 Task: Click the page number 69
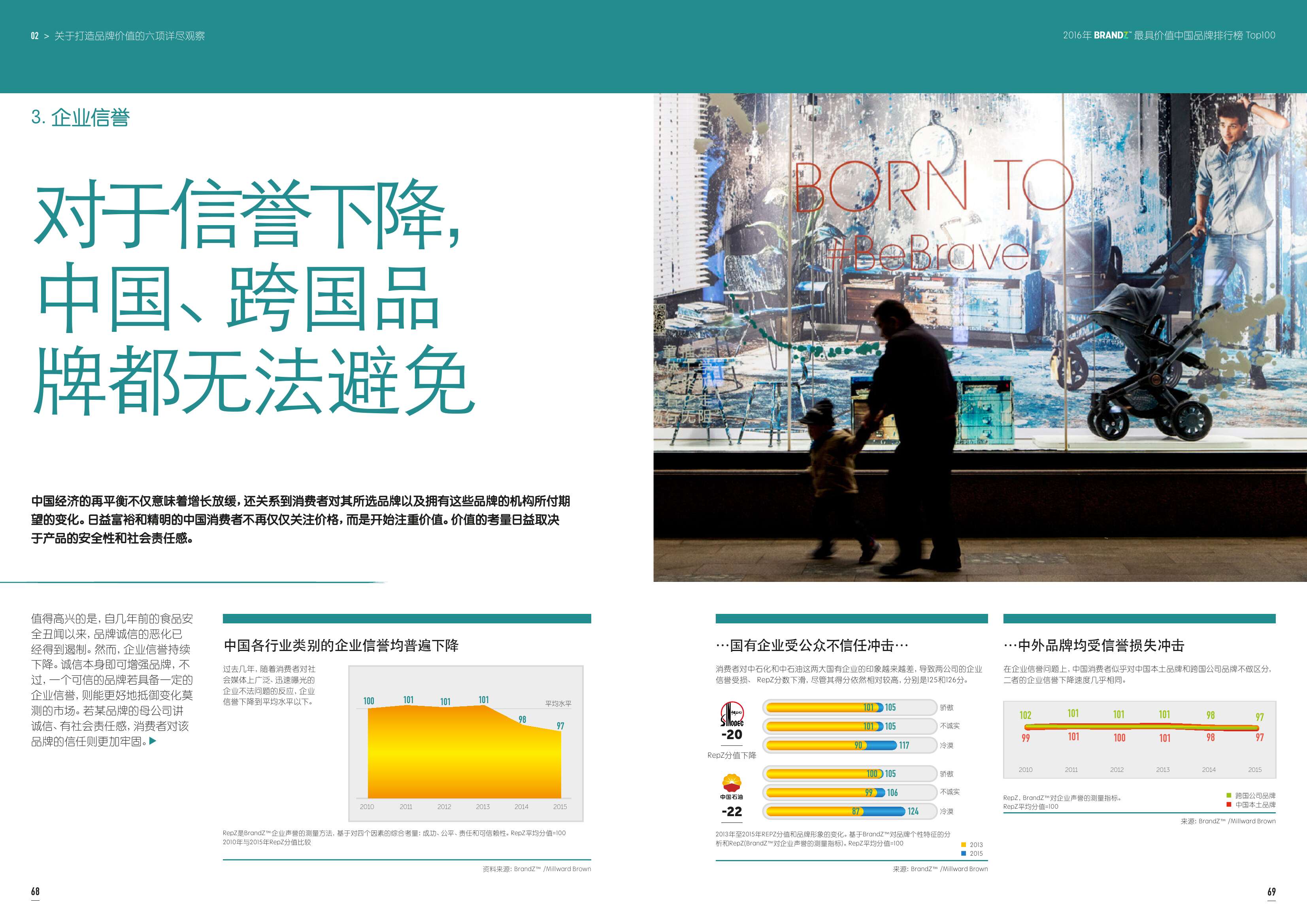(1271, 892)
